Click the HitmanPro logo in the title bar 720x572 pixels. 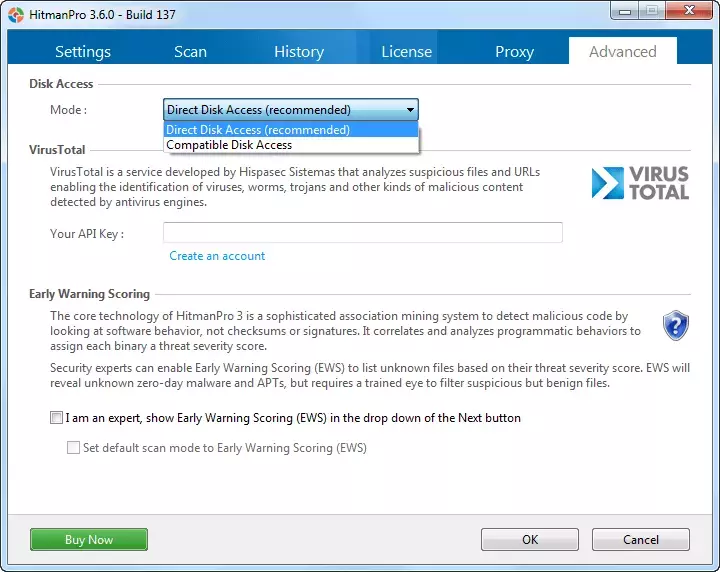[x=16, y=15]
